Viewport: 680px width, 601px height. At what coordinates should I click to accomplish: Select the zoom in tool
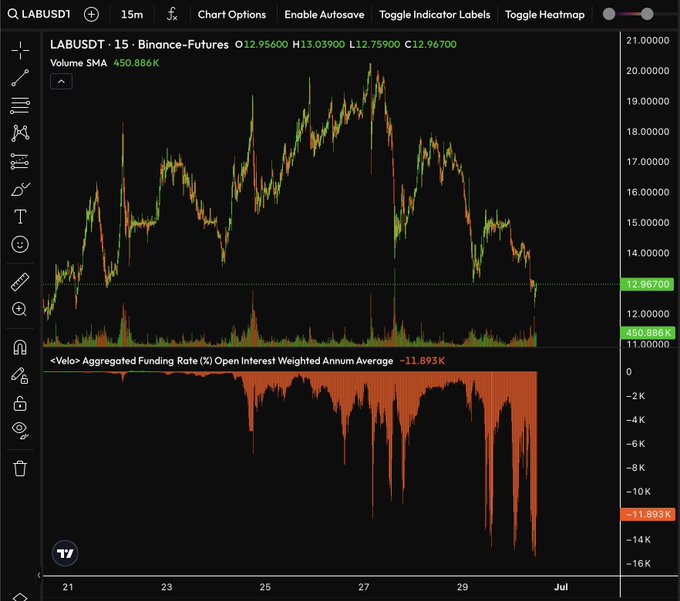(x=20, y=309)
